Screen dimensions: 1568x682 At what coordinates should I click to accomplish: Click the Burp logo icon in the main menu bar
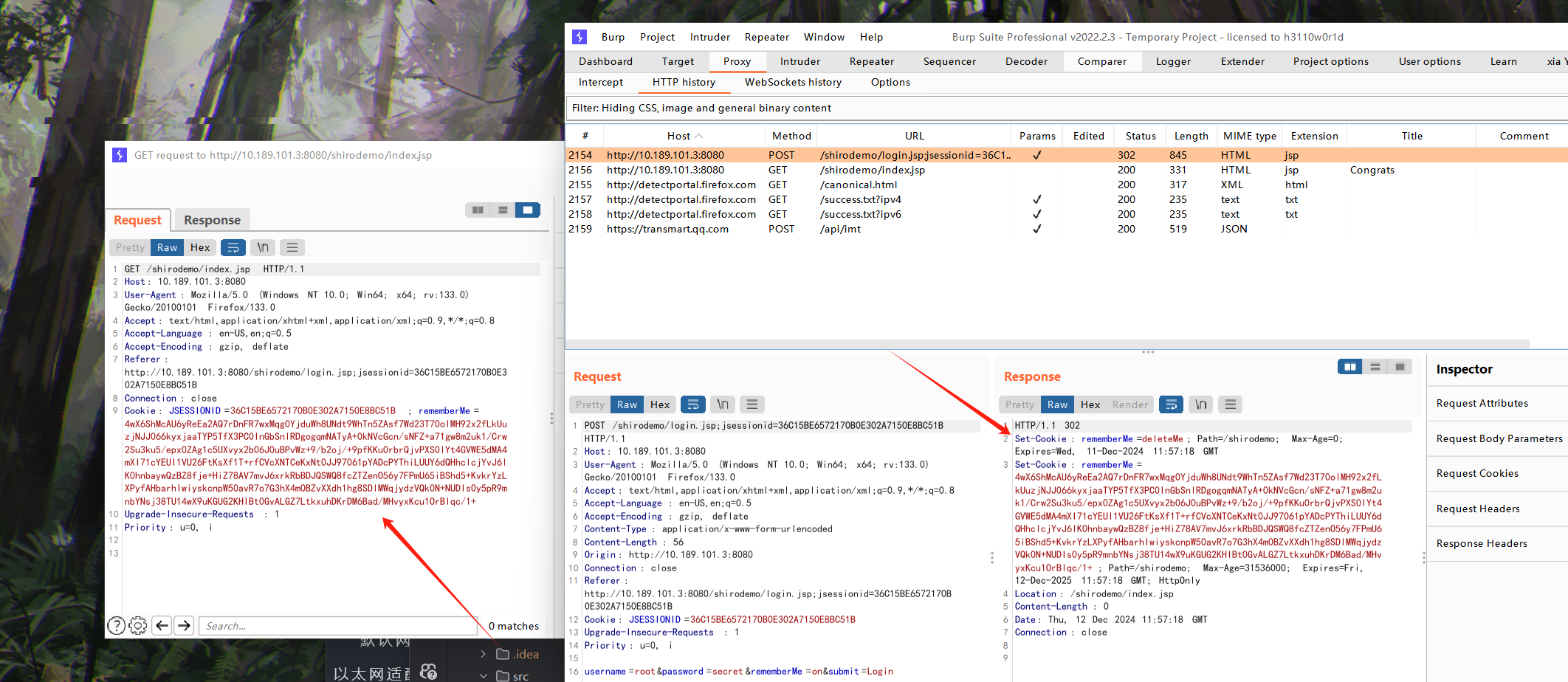pos(580,37)
